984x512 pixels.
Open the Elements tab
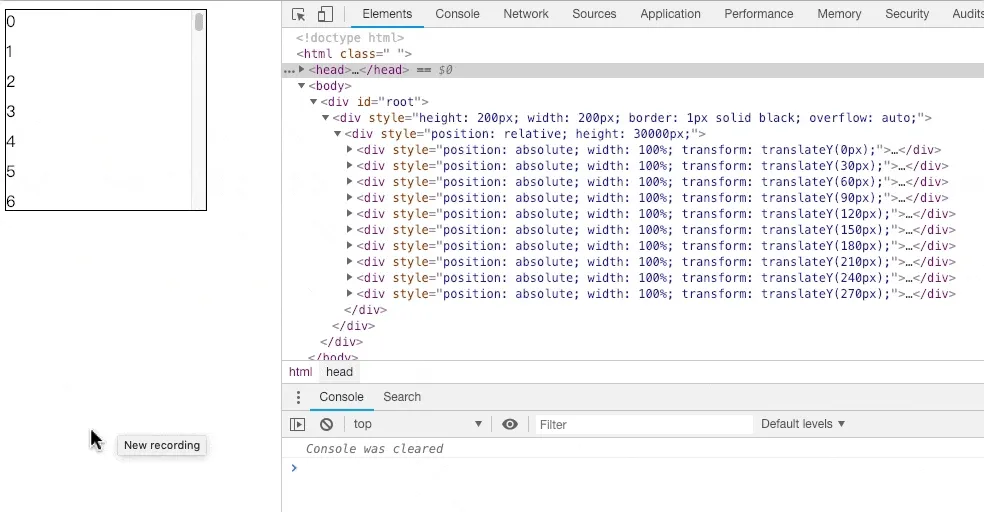387,14
